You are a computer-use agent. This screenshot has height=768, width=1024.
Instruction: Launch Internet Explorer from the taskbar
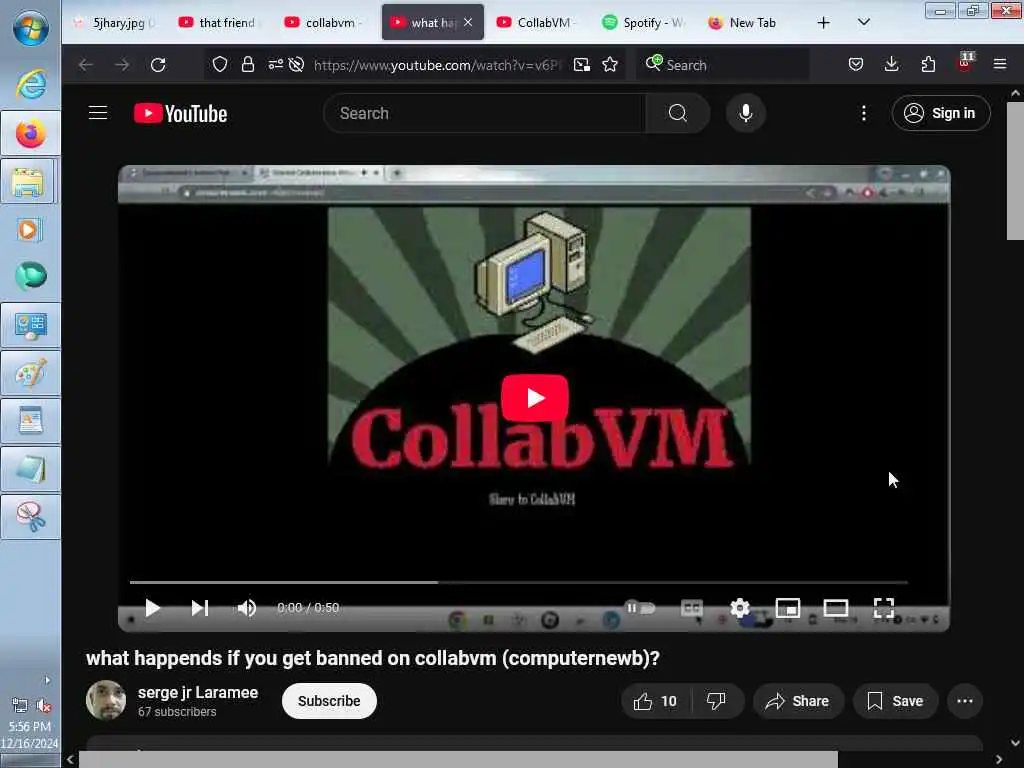pyautogui.click(x=31, y=84)
